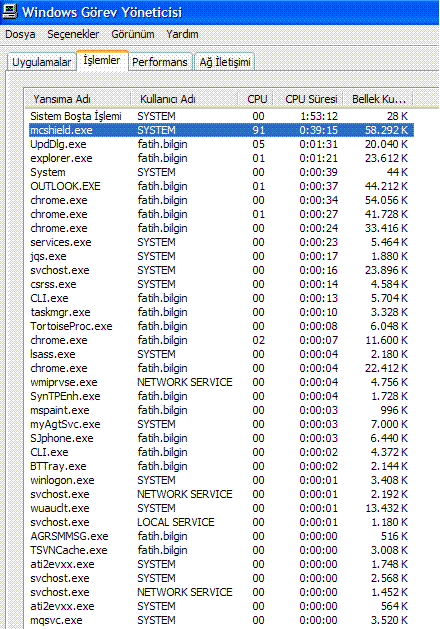Select the BTTray.exe process

221,467
